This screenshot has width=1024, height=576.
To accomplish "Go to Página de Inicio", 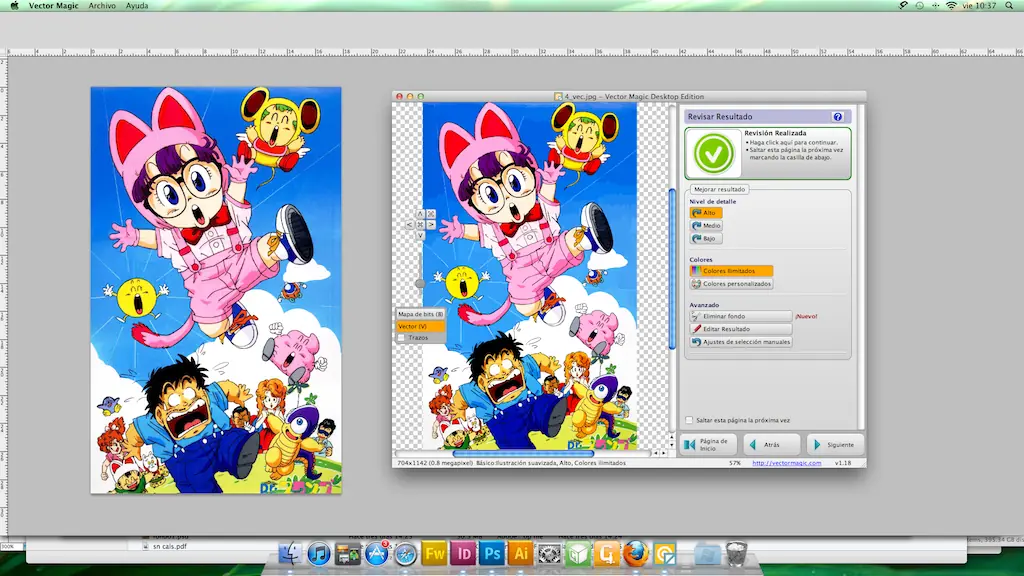I will (x=709, y=445).
